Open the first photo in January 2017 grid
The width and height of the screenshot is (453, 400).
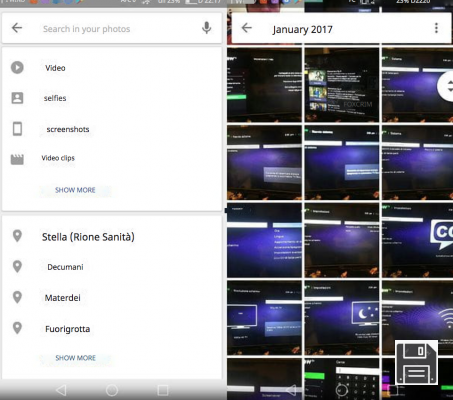(264, 85)
